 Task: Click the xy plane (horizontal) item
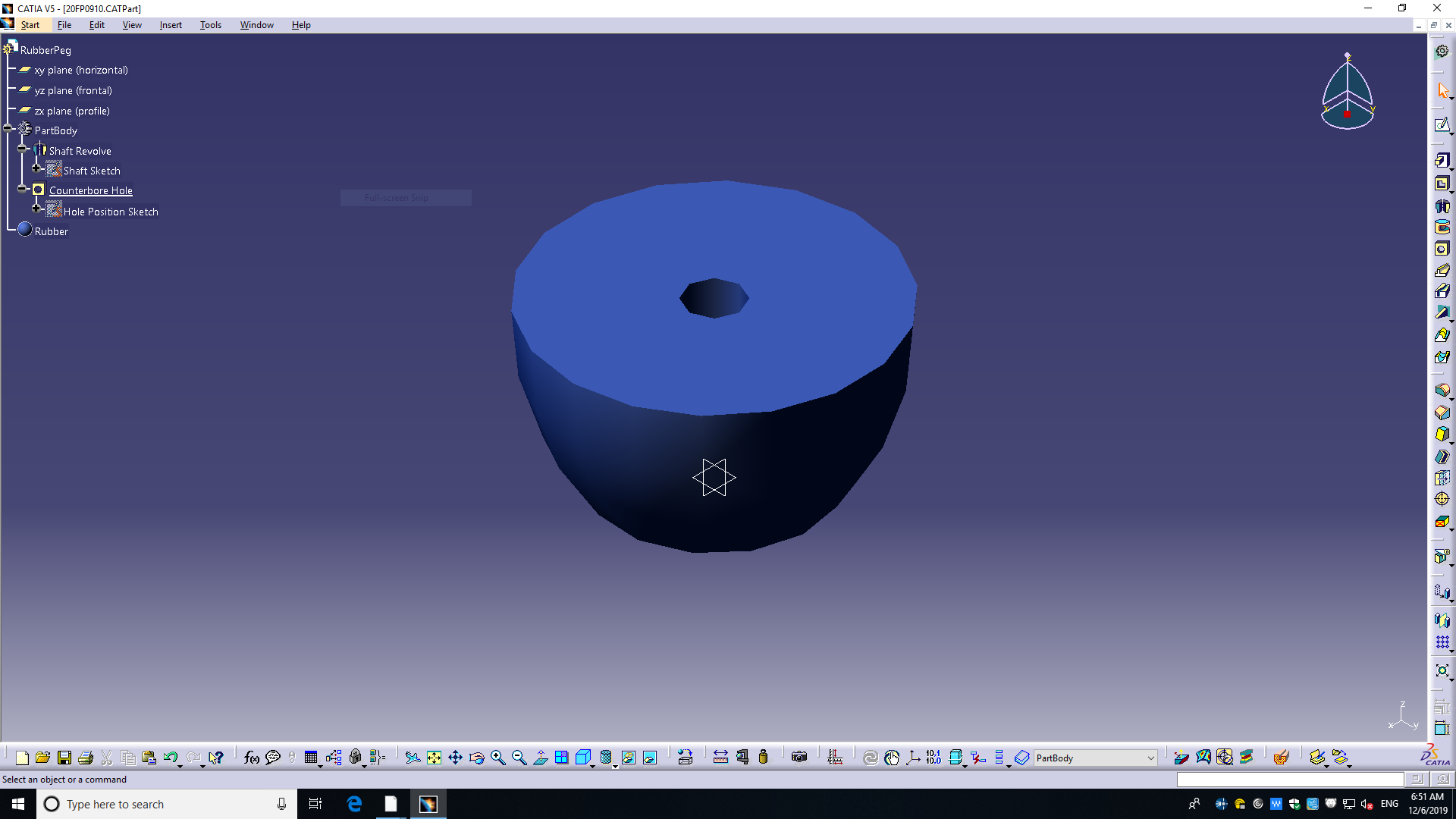(x=80, y=70)
